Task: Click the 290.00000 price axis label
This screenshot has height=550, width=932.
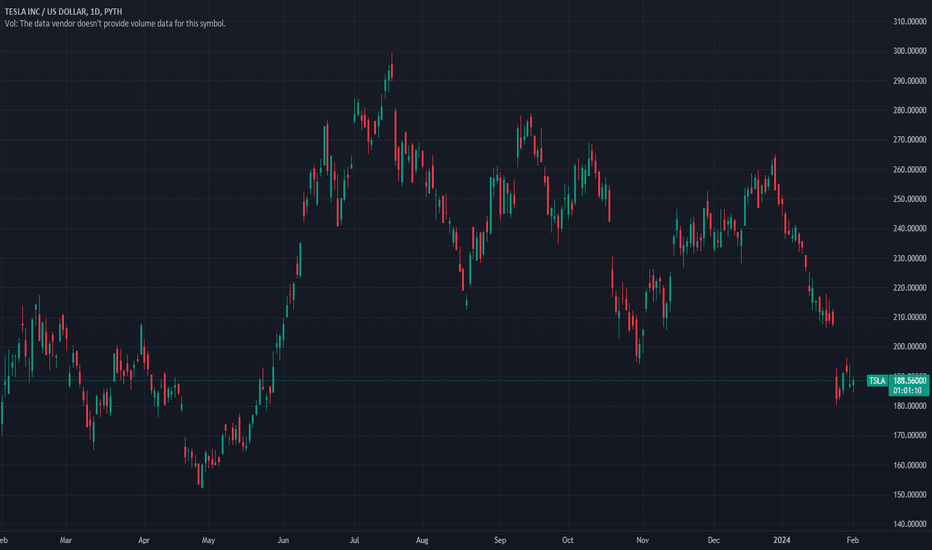Action: 909,81
